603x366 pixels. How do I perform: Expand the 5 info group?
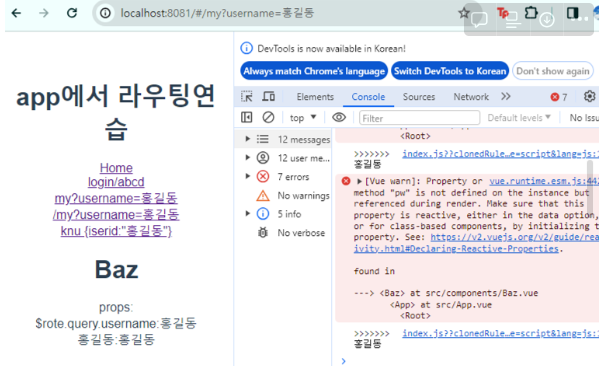[248, 213]
